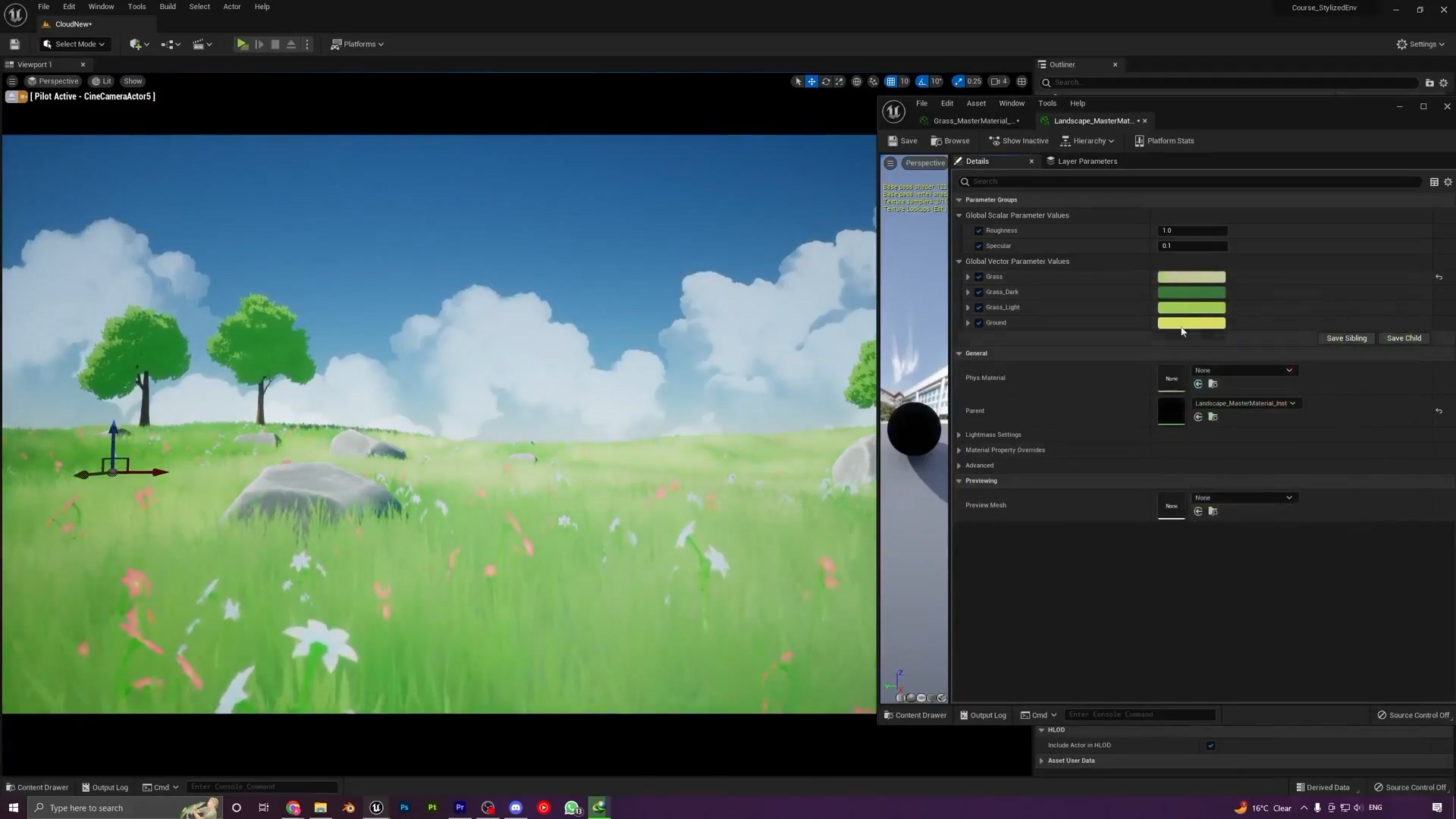Screen dimensions: 1456x819
Task: Open the Platforms dropdown menu
Action: (359, 44)
